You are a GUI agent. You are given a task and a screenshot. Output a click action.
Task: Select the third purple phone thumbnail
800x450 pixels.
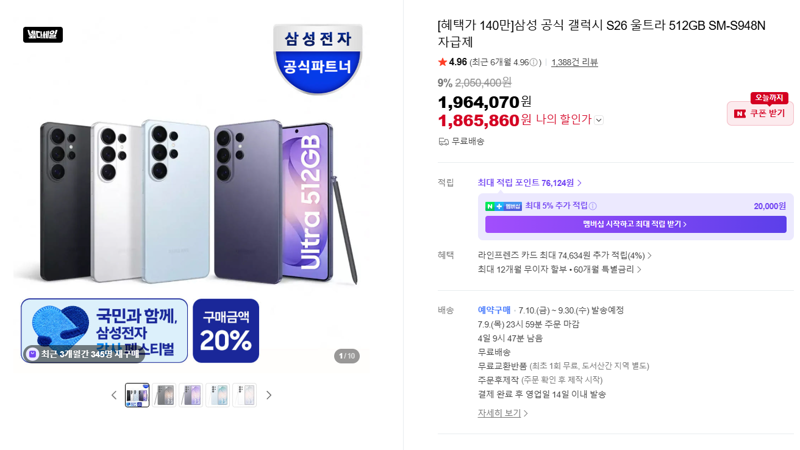(x=191, y=395)
